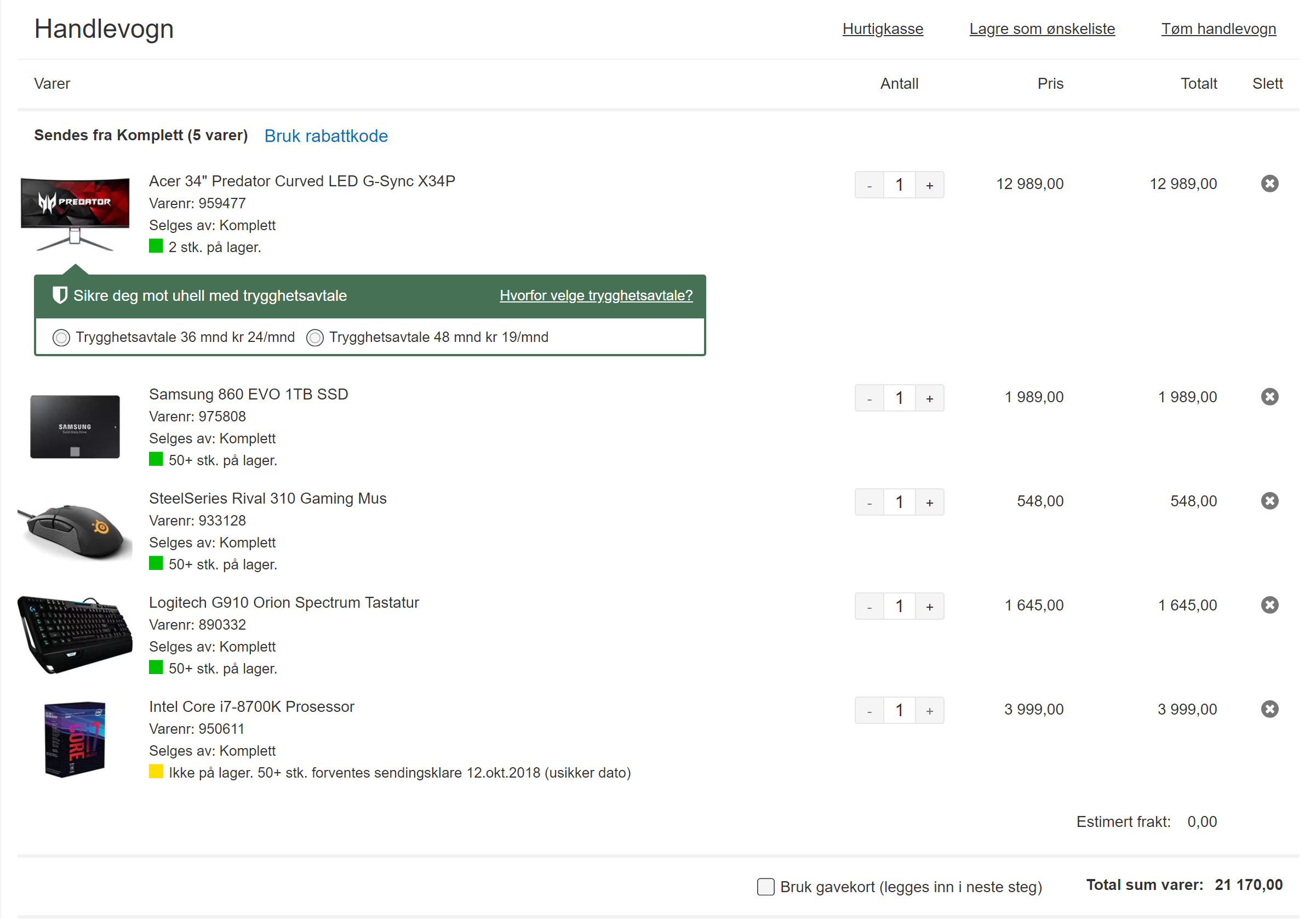This screenshot has width=1316, height=919.
Task: Click the shield icon in trygghetsavtale banner
Action: point(60,295)
